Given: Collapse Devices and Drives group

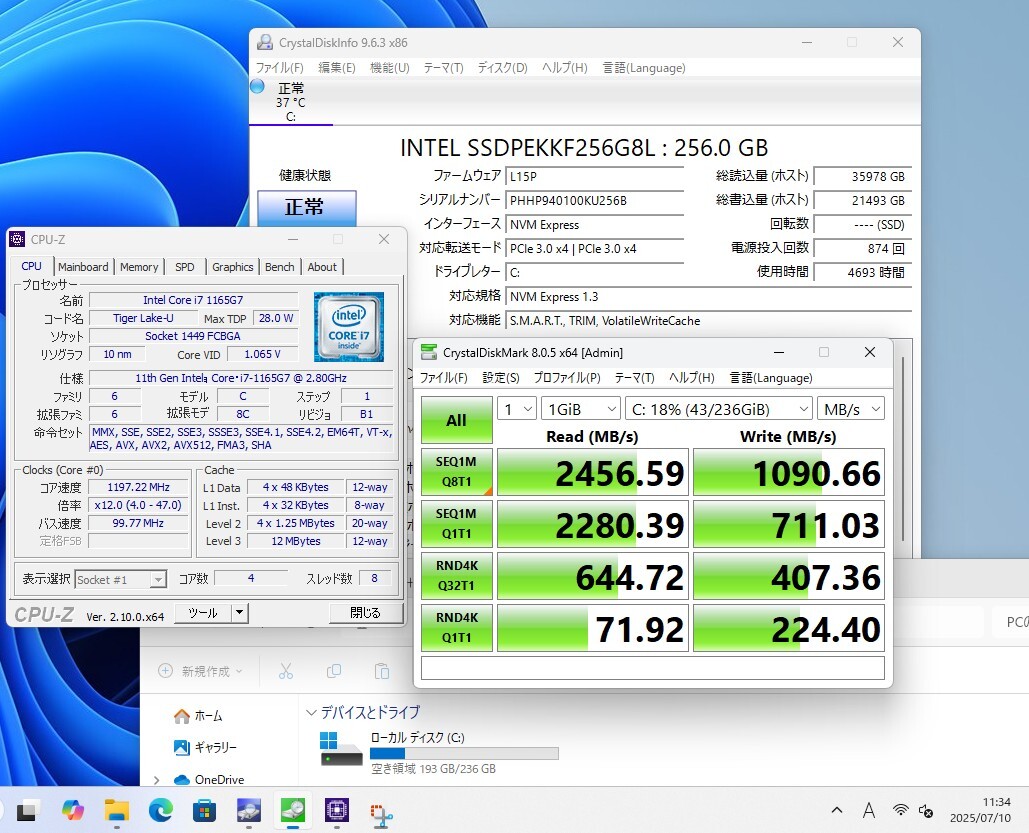Looking at the screenshot, I should [311, 712].
